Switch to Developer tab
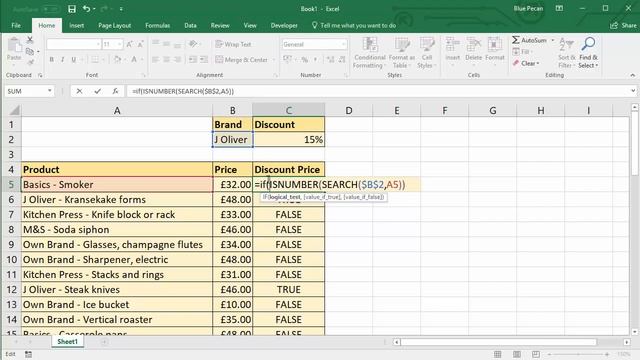Image resolution: width=640 pixels, height=360 pixels. coord(284,25)
